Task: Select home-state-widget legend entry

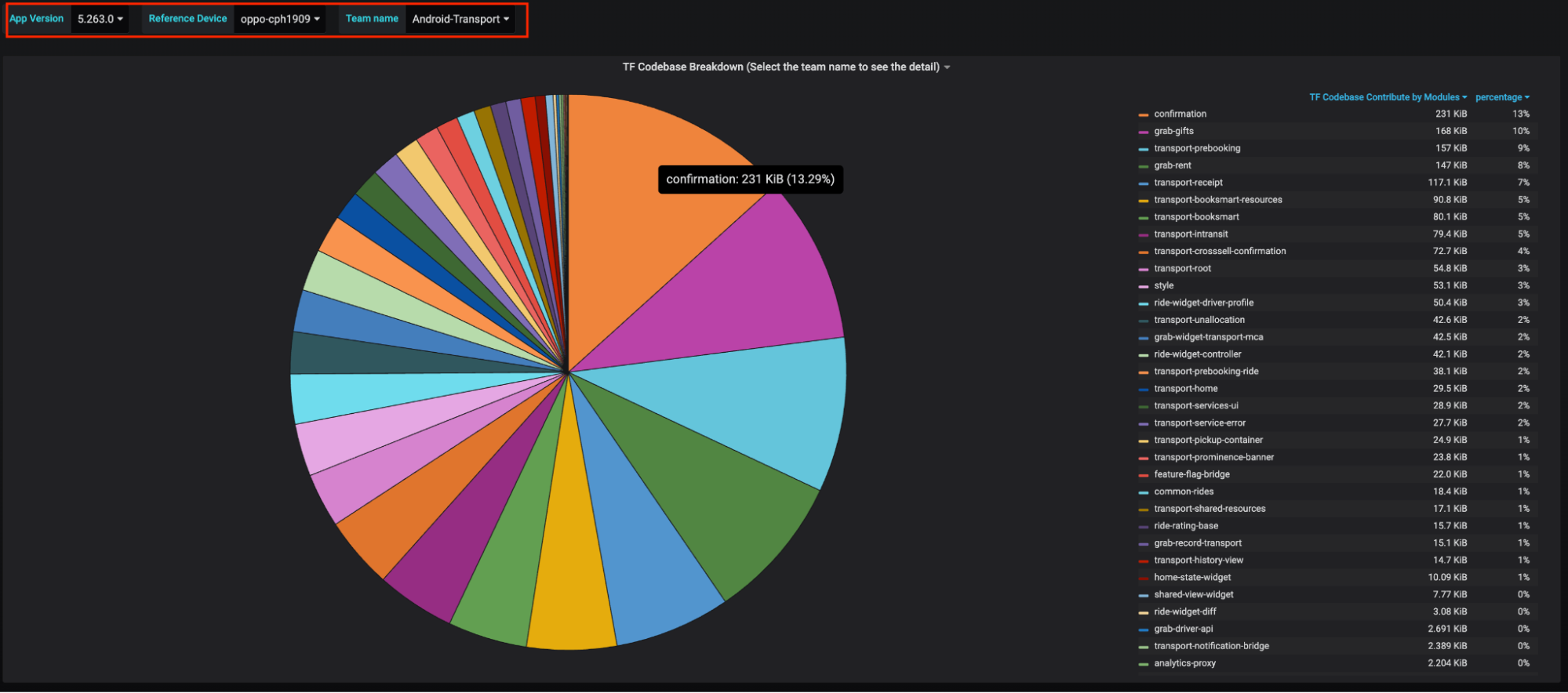Action: pyautogui.click(x=1192, y=578)
